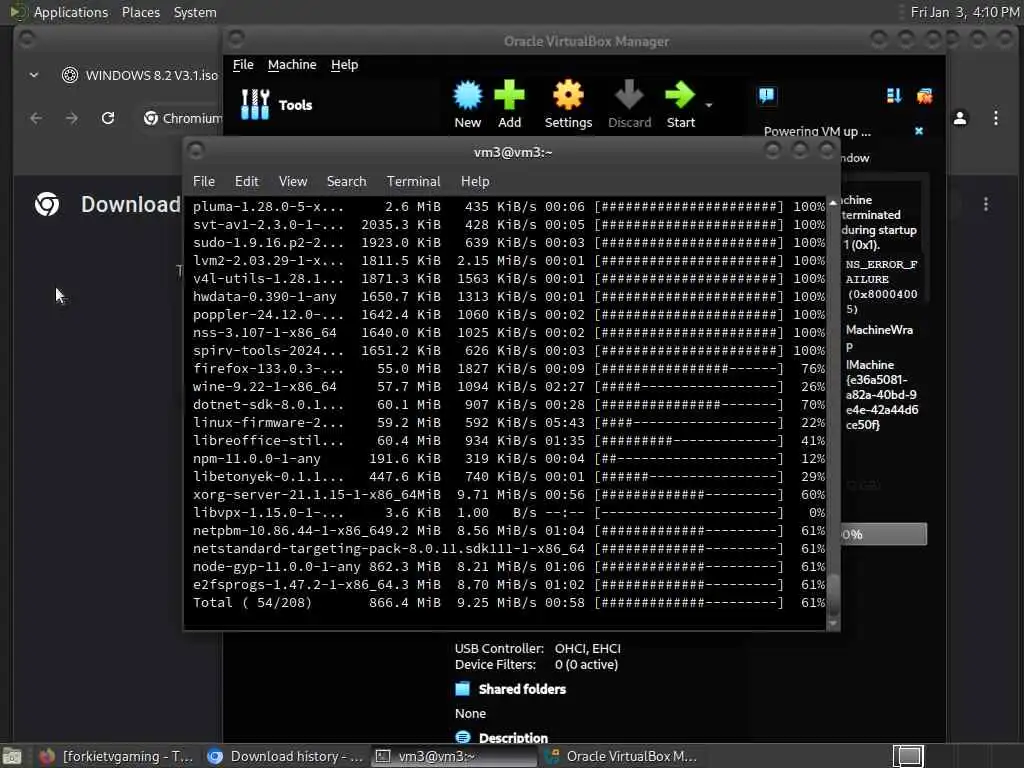Click the New VM icon in VirtualBox

pyautogui.click(x=468, y=104)
